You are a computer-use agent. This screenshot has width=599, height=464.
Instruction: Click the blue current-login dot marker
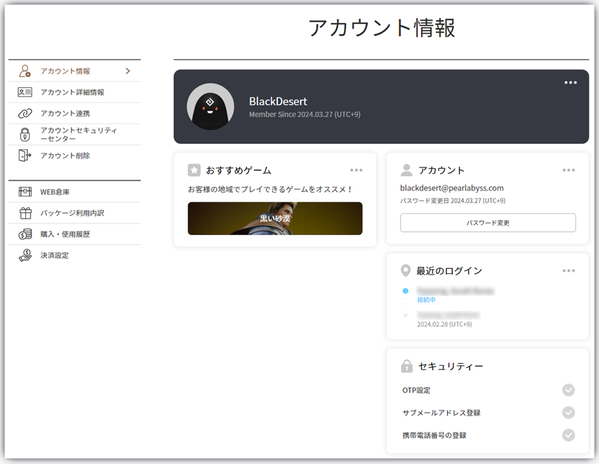405,291
